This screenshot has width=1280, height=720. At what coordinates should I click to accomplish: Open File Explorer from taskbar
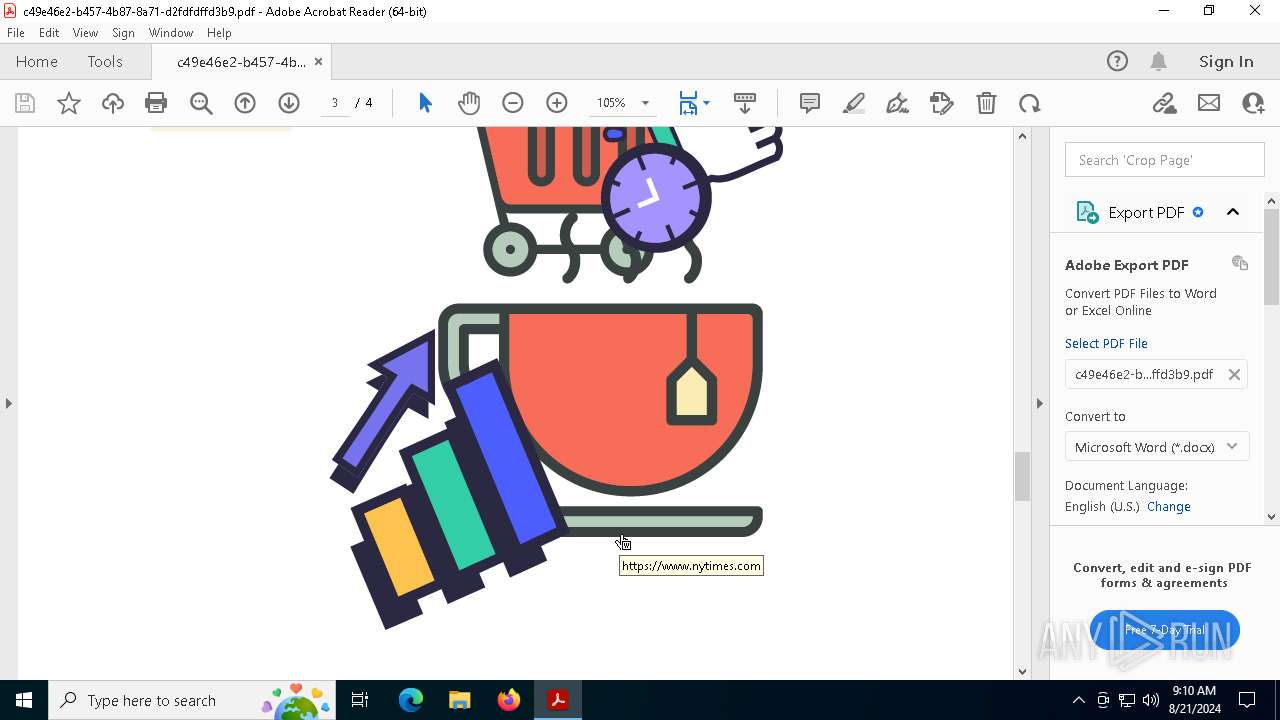pos(460,700)
